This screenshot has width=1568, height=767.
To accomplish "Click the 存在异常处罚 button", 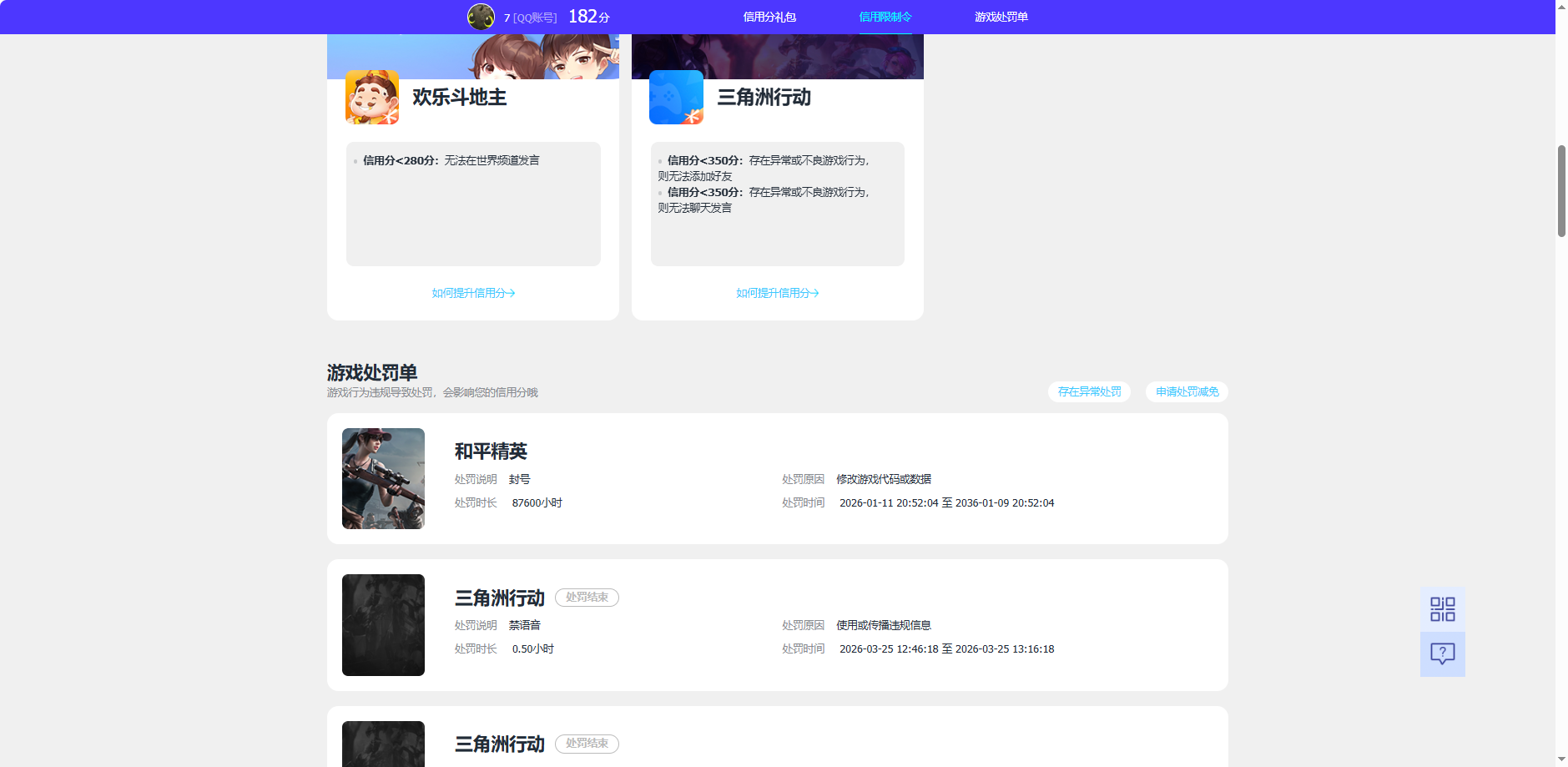I will tap(1090, 391).
